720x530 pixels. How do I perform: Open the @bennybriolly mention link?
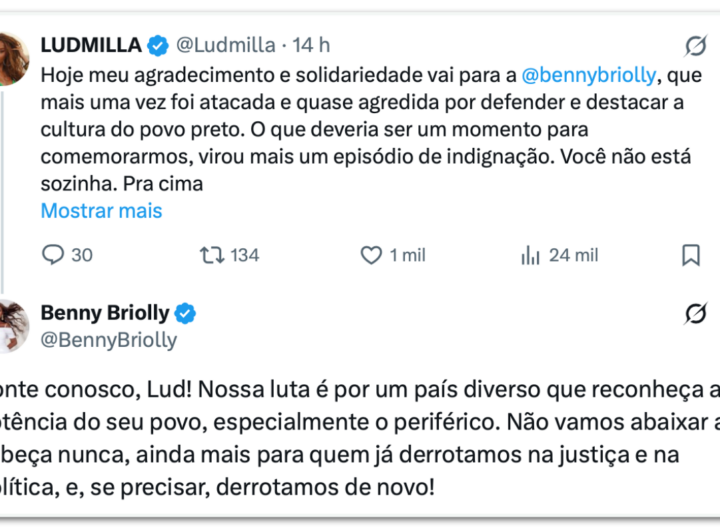(589, 74)
